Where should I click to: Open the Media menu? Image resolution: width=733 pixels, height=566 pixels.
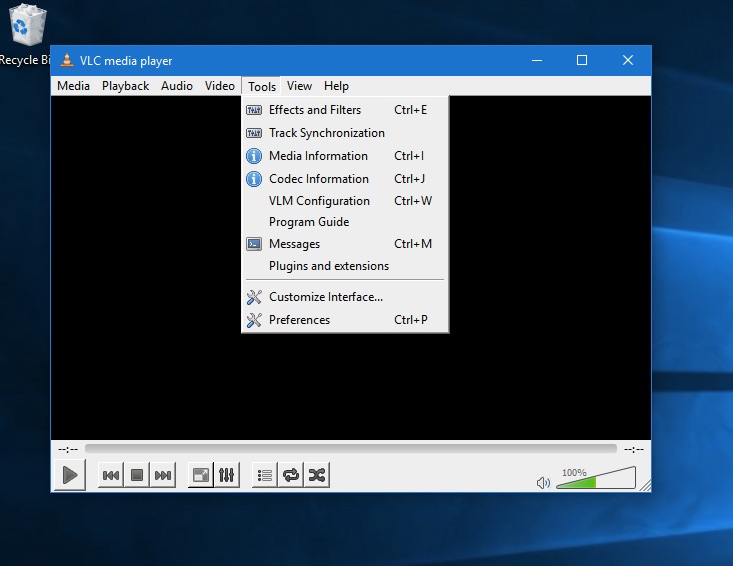[73, 86]
